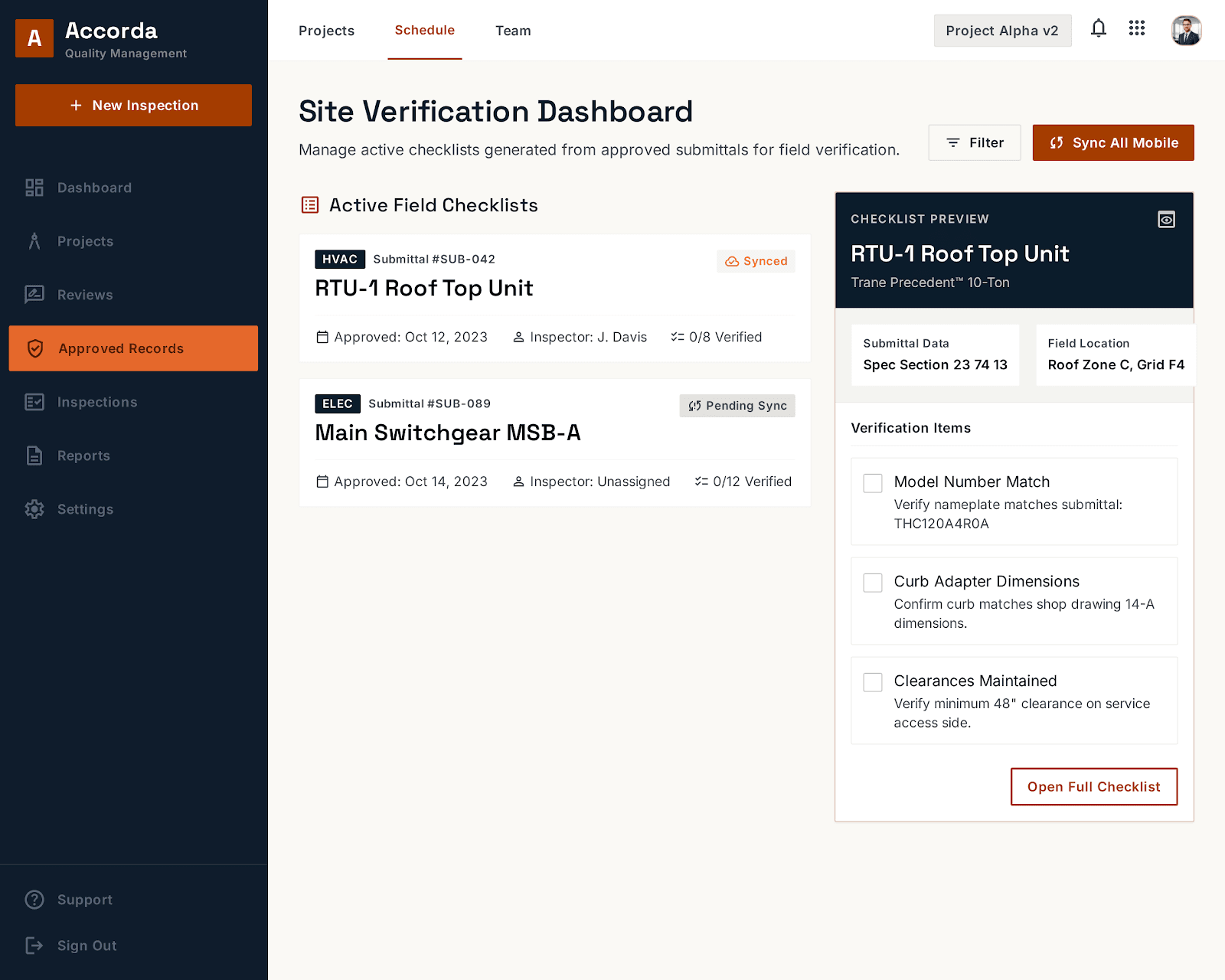The image size is (1225, 980).
Task: Open the Project Alpha v2 selector
Action: [x=1002, y=31]
